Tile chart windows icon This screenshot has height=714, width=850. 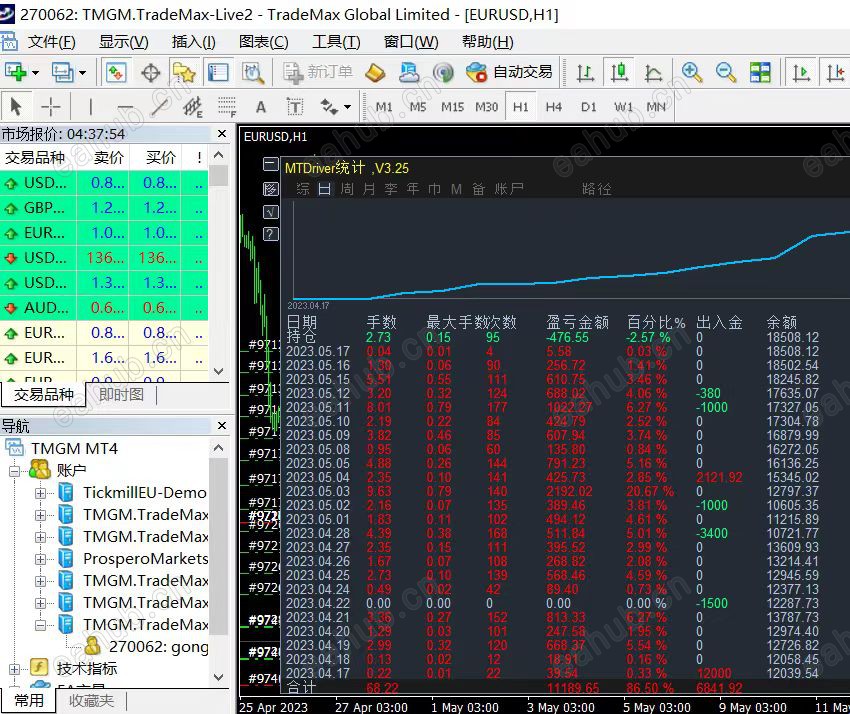click(x=760, y=72)
